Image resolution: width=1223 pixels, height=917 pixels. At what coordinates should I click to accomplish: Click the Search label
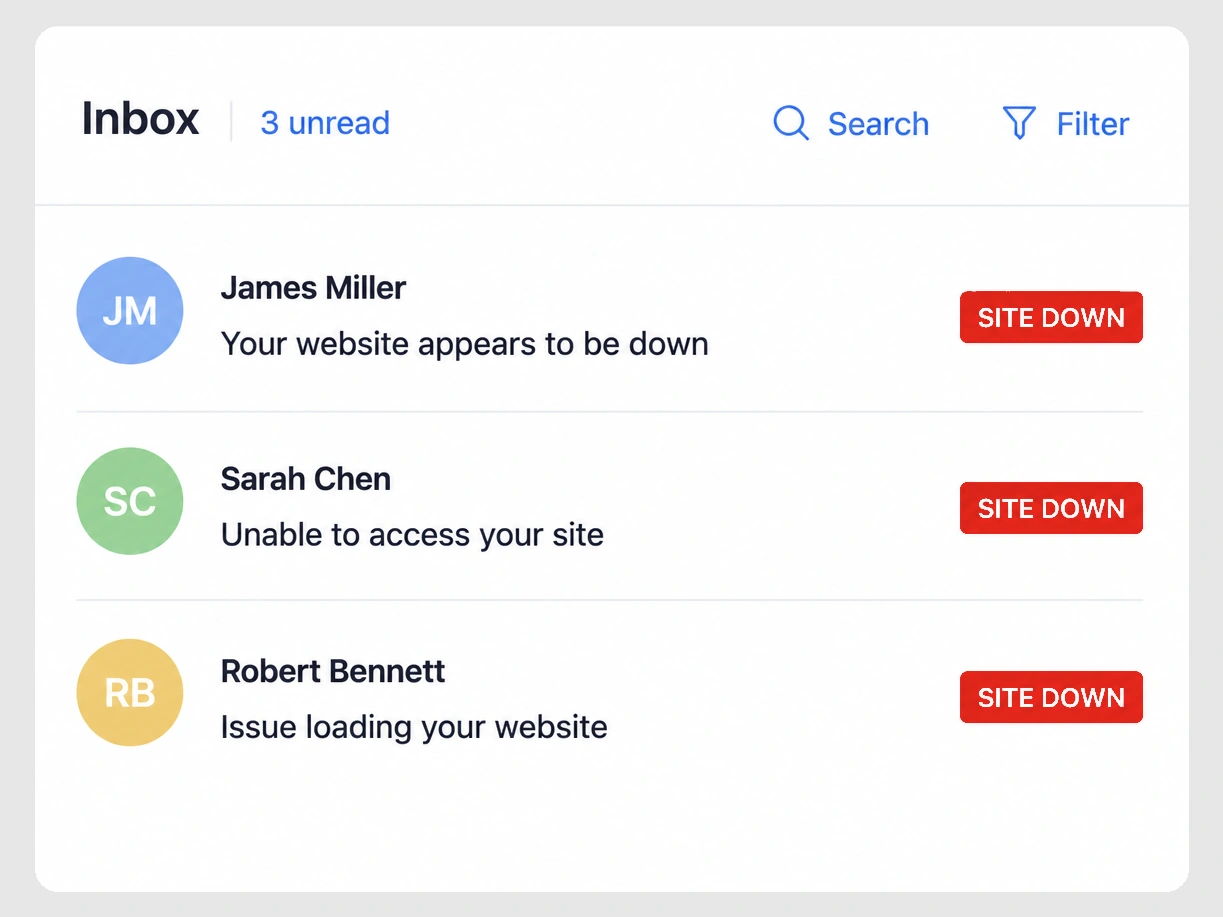pos(878,124)
